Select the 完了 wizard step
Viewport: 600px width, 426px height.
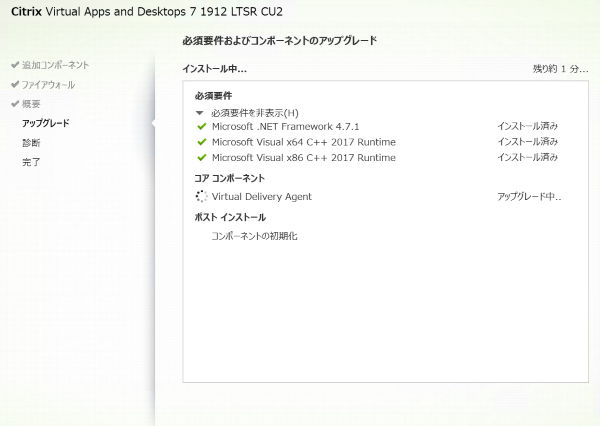(x=31, y=162)
